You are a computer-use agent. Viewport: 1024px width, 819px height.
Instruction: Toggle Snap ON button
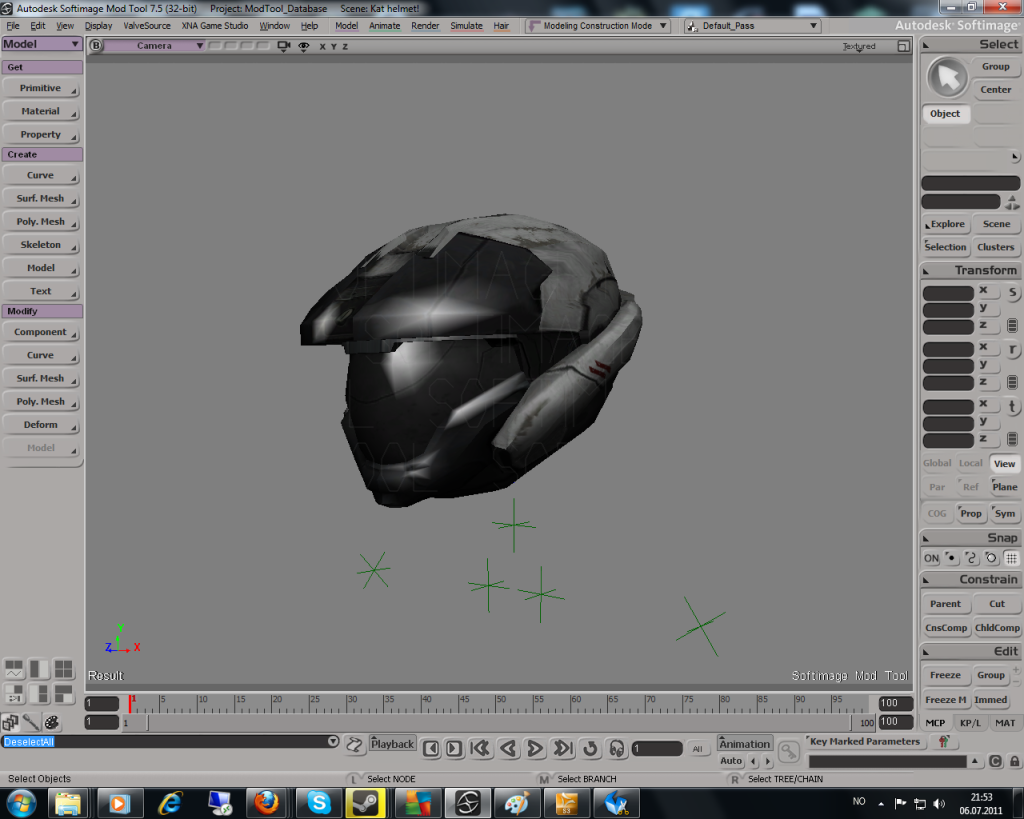931,558
